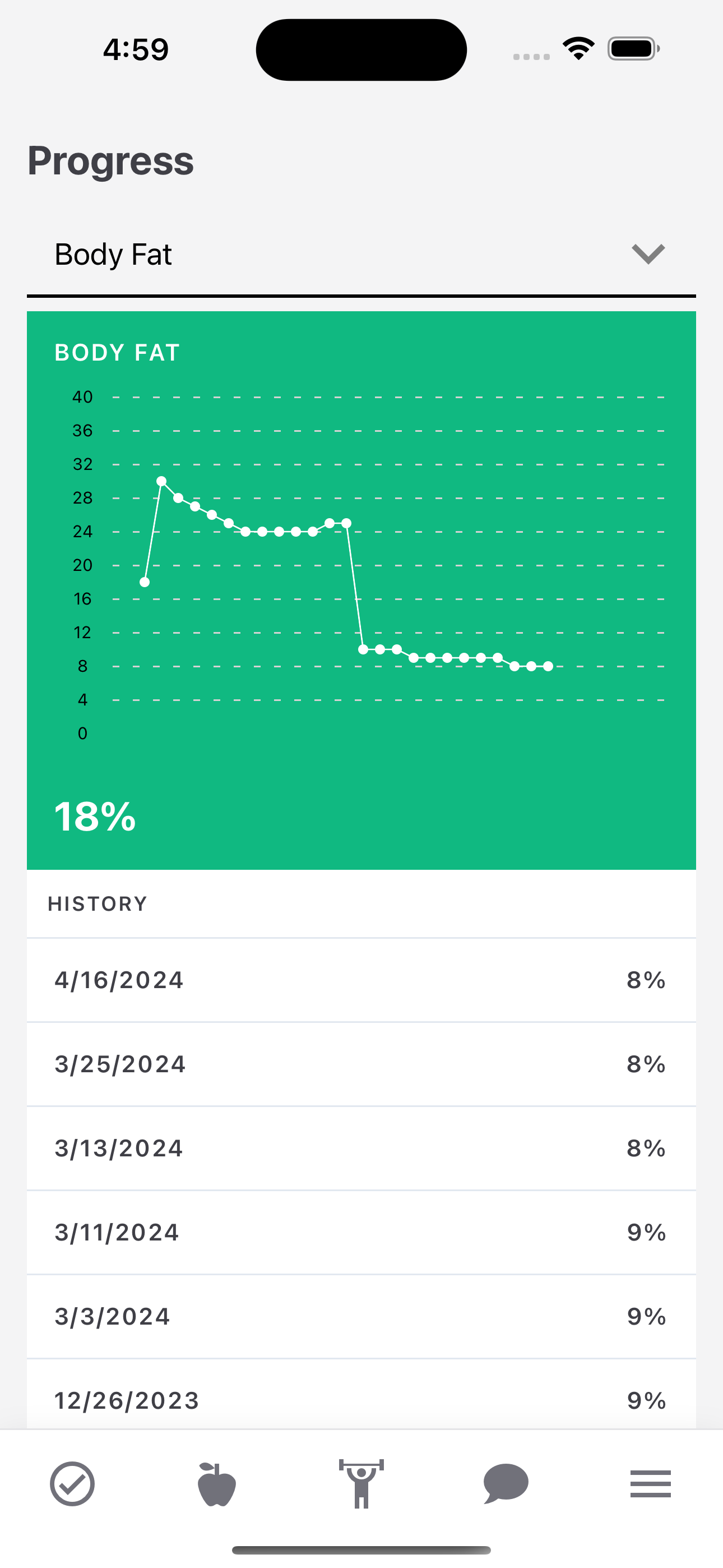
Task: Open the Body Fat metric selector
Action: tap(361, 255)
